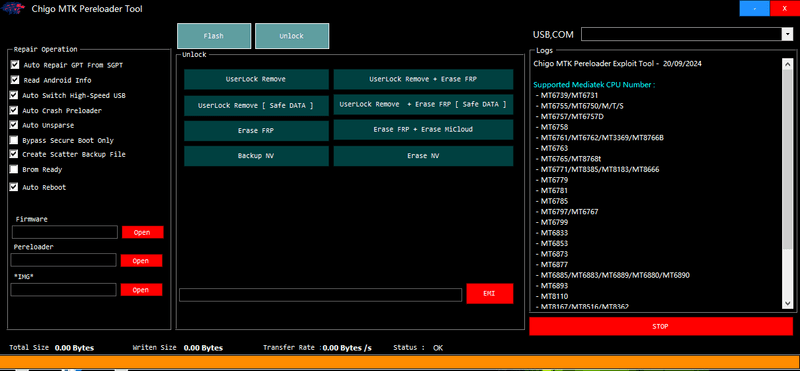Image resolution: width=800 pixels, height=371 pixels.
Task: Click the red STOP button
Action: coord(661,327)
